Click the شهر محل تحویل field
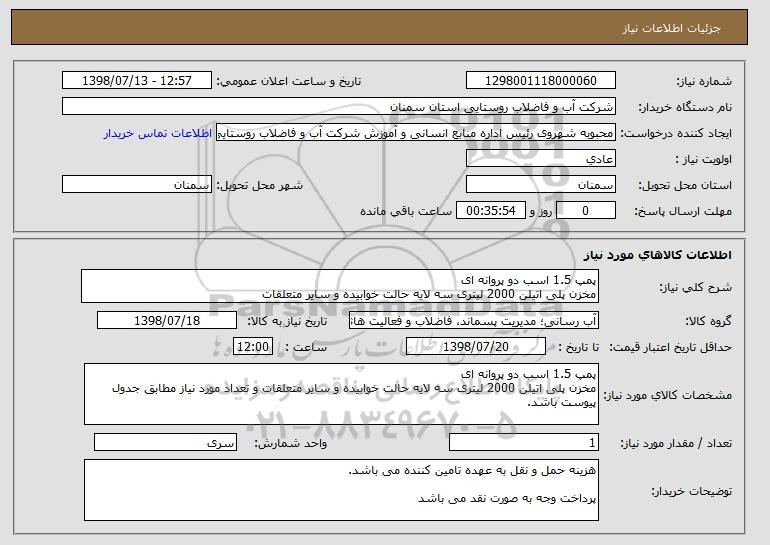 [x=137, y=185]
